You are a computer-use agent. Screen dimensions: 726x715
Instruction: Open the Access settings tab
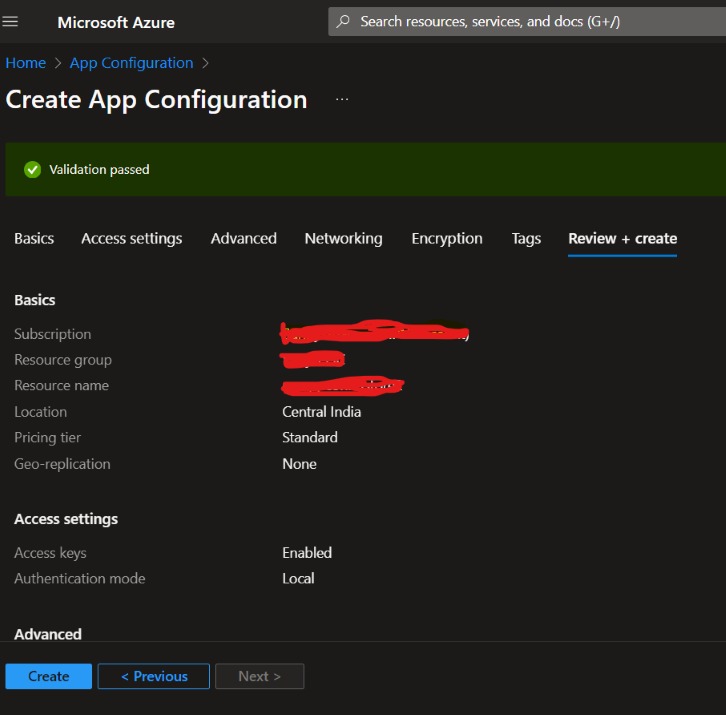131,238
